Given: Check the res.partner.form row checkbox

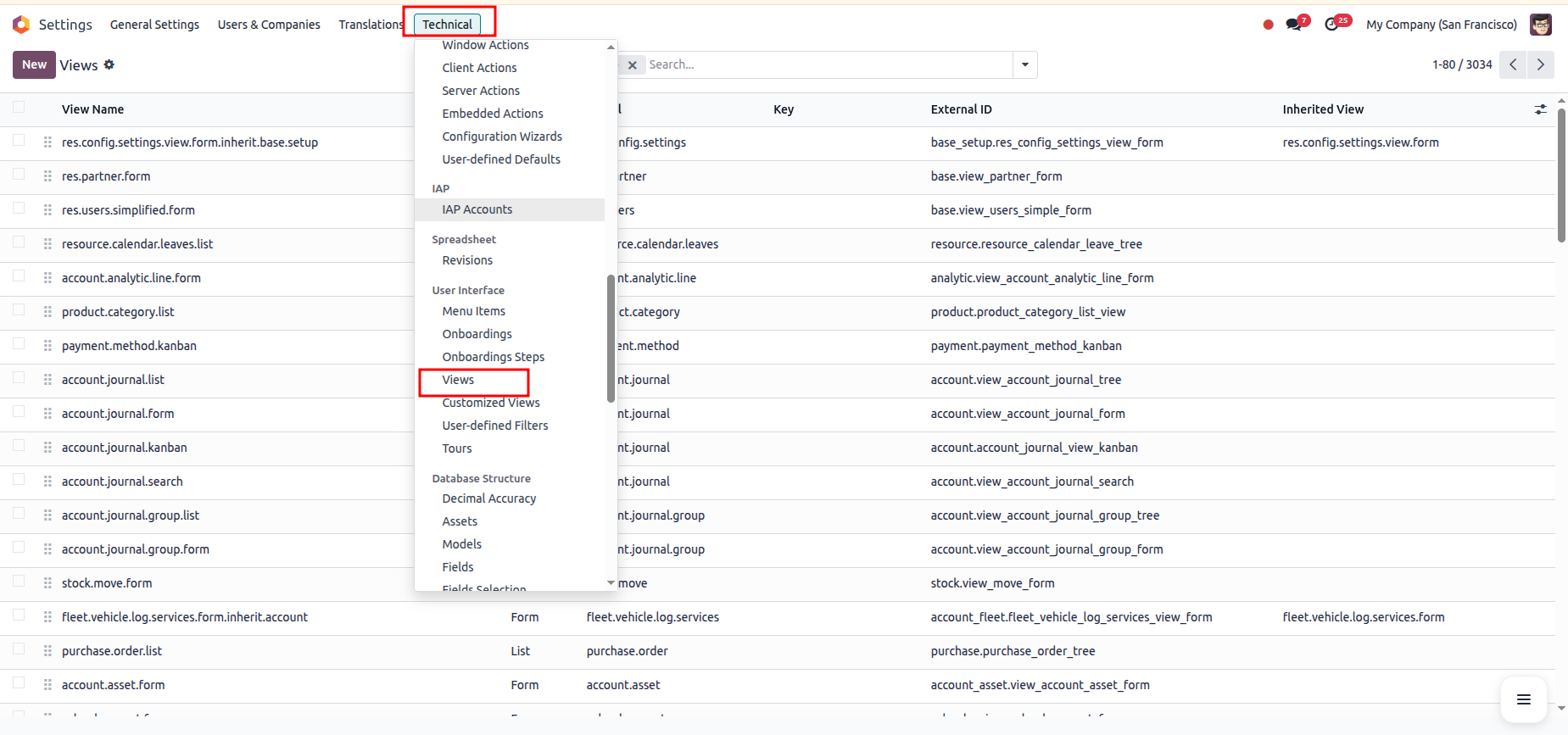Looking at the screenshot, I should point(19,175).
